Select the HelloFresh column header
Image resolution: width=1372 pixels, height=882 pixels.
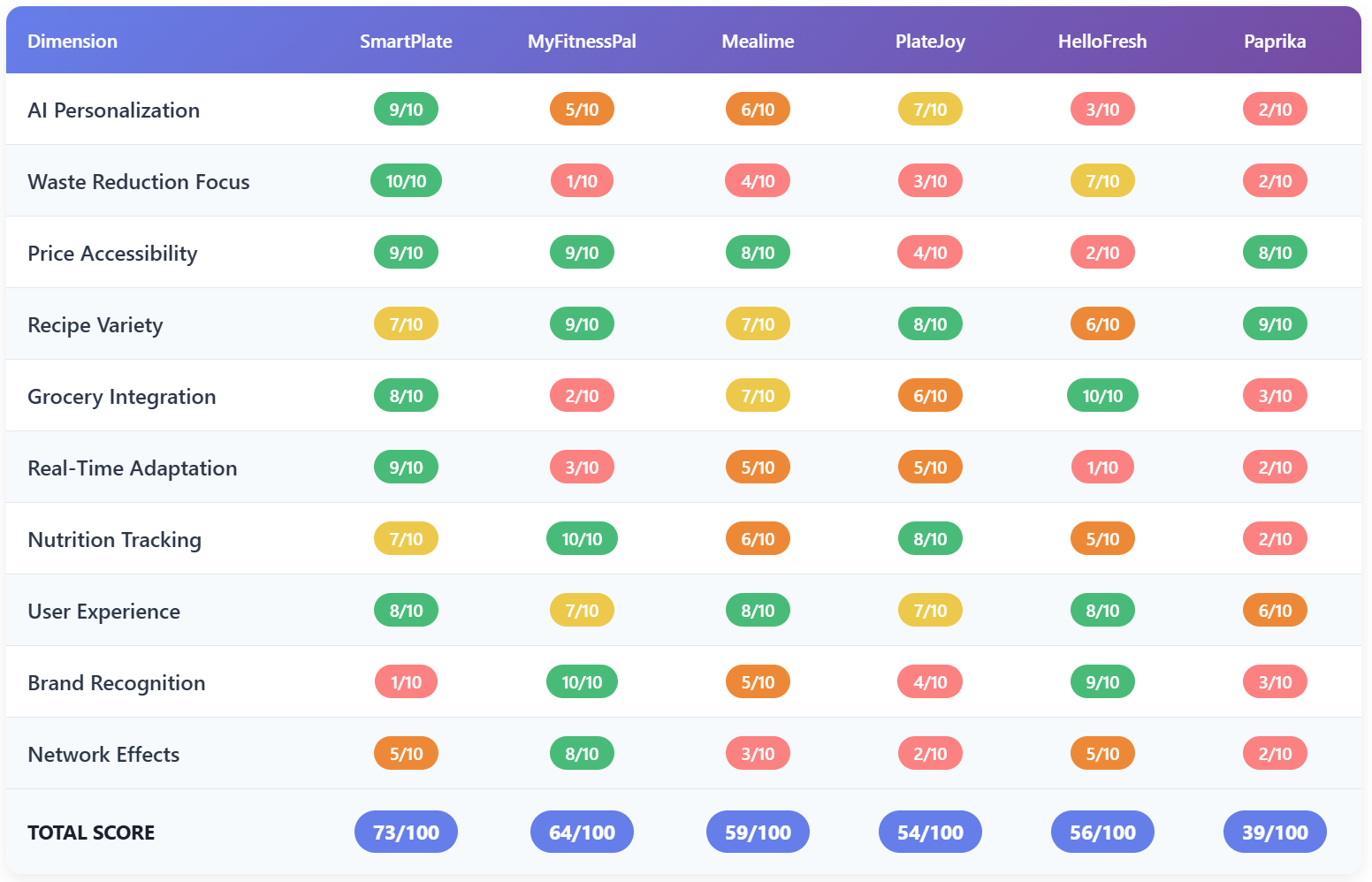[x=1102, y=42]
